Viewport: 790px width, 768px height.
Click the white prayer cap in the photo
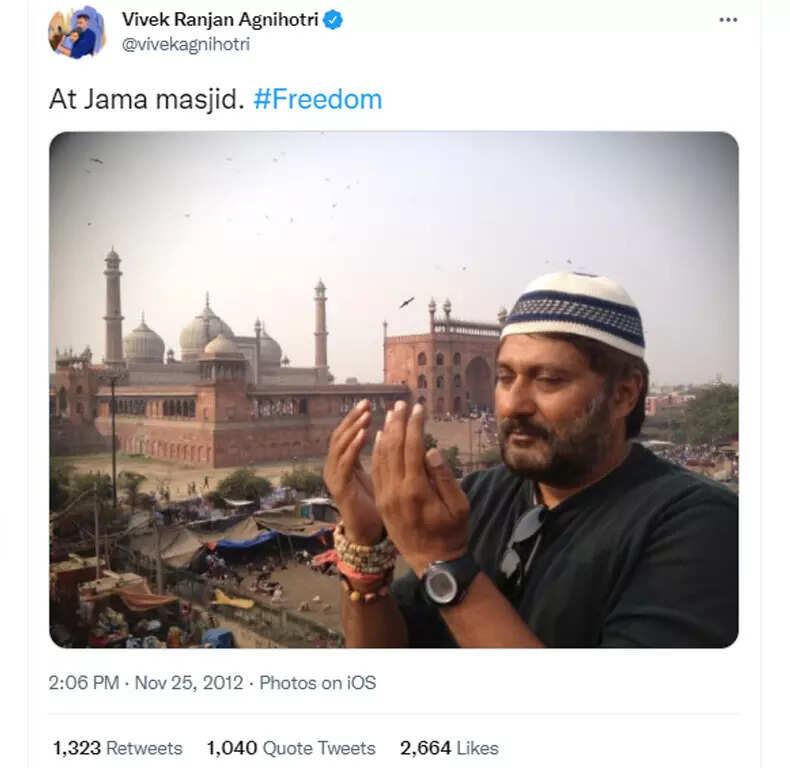pos(573,312)
